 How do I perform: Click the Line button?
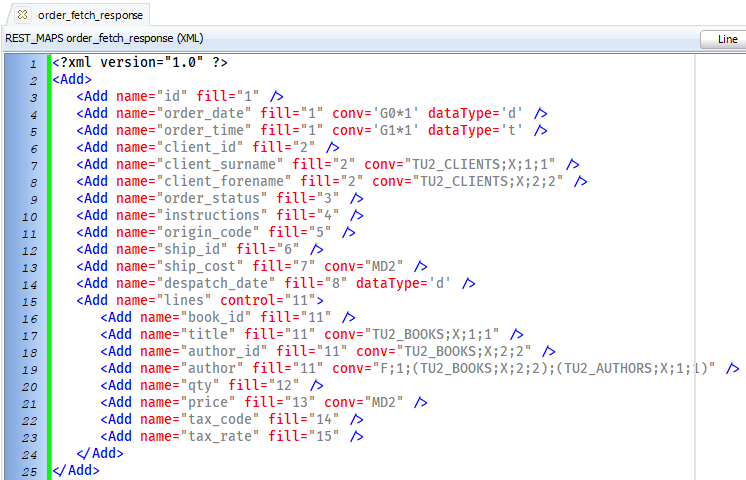(x=726, y=39)
